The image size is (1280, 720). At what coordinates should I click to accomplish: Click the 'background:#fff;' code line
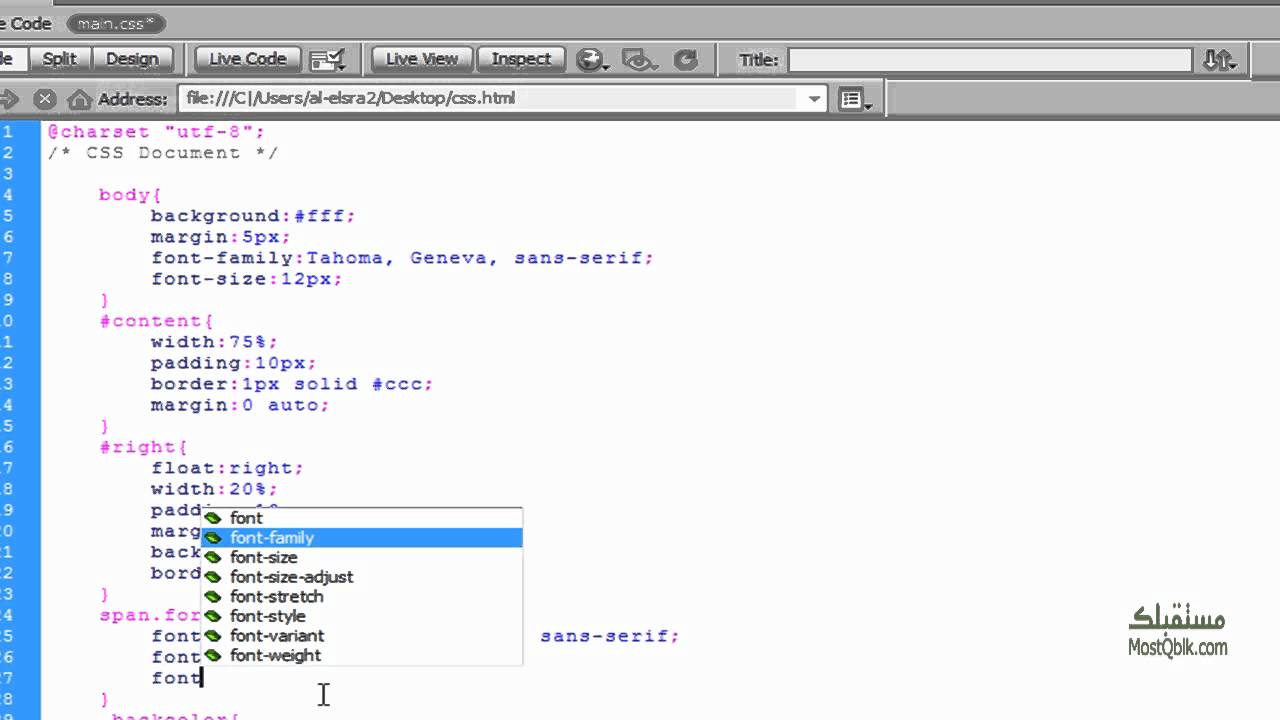253,216
